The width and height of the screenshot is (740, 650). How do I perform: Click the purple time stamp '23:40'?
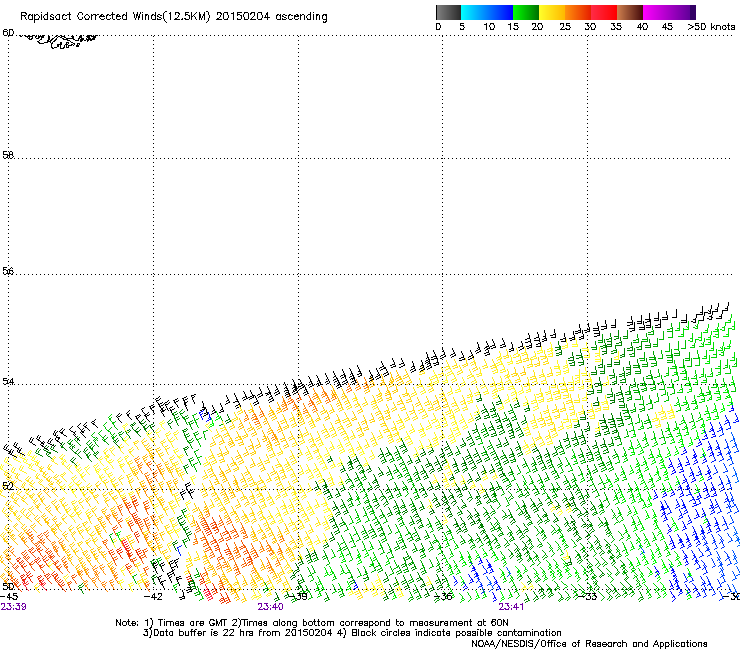[x=270, y=607]
